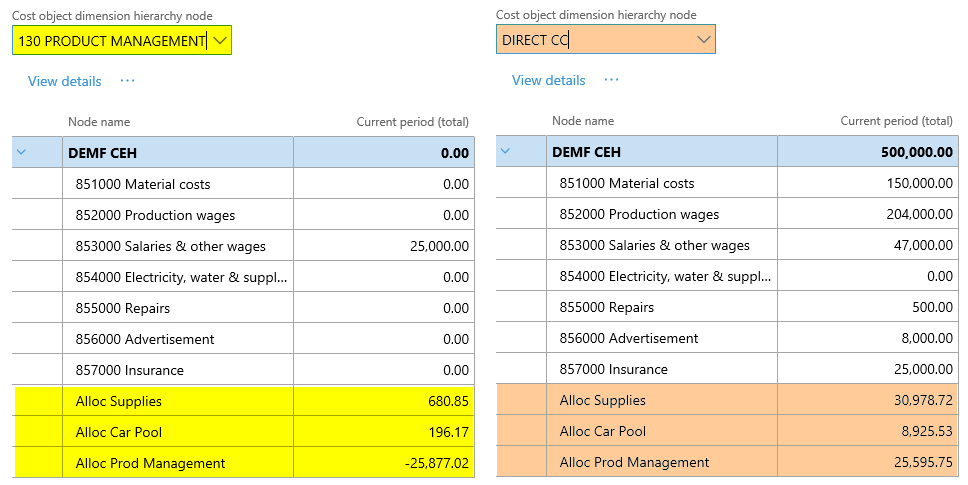Click inside 130 PRODUCT MANAGEMENT text field

110,40
